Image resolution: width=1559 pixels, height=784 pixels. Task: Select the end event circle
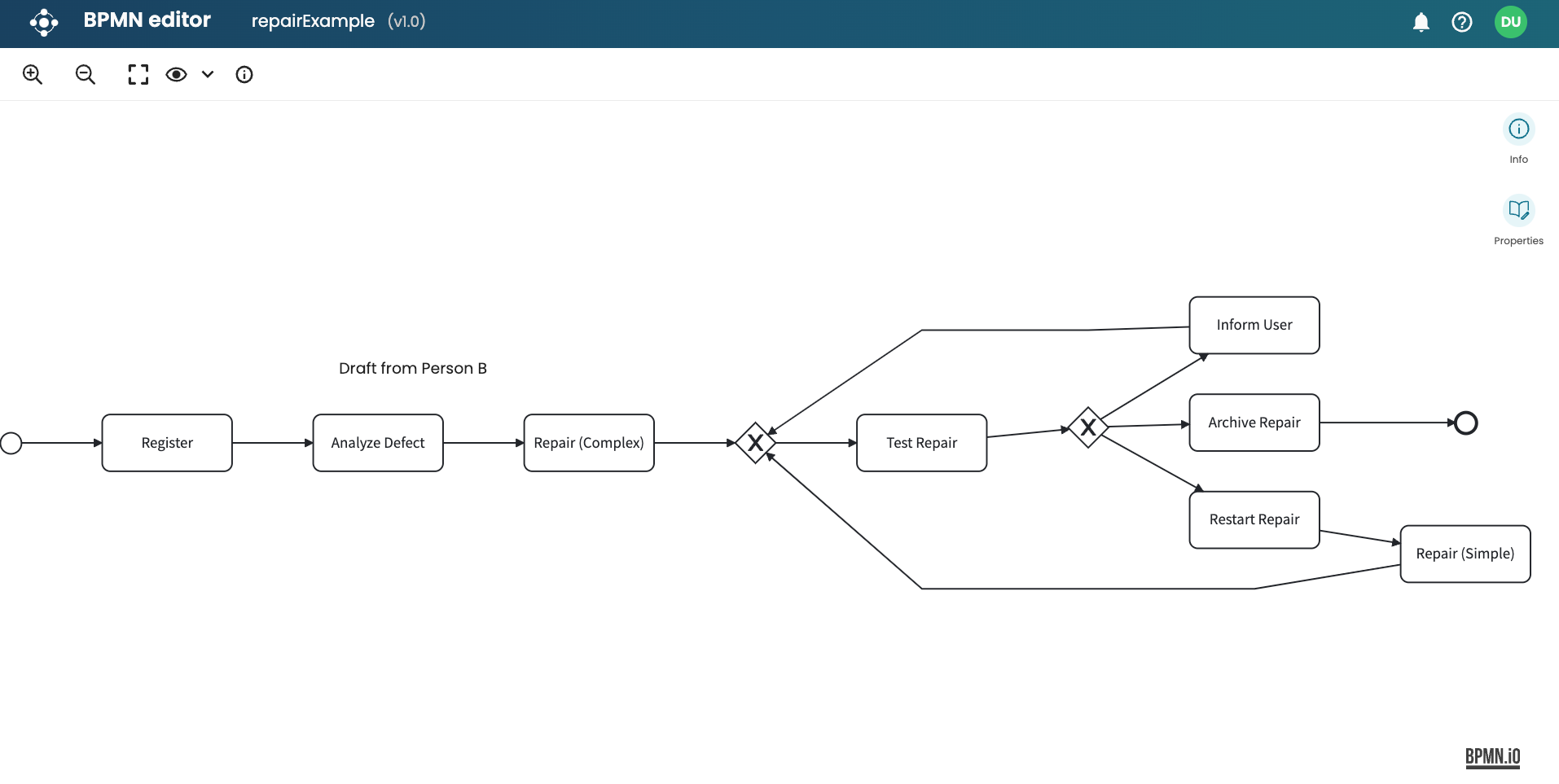(x=1466, y=423)
